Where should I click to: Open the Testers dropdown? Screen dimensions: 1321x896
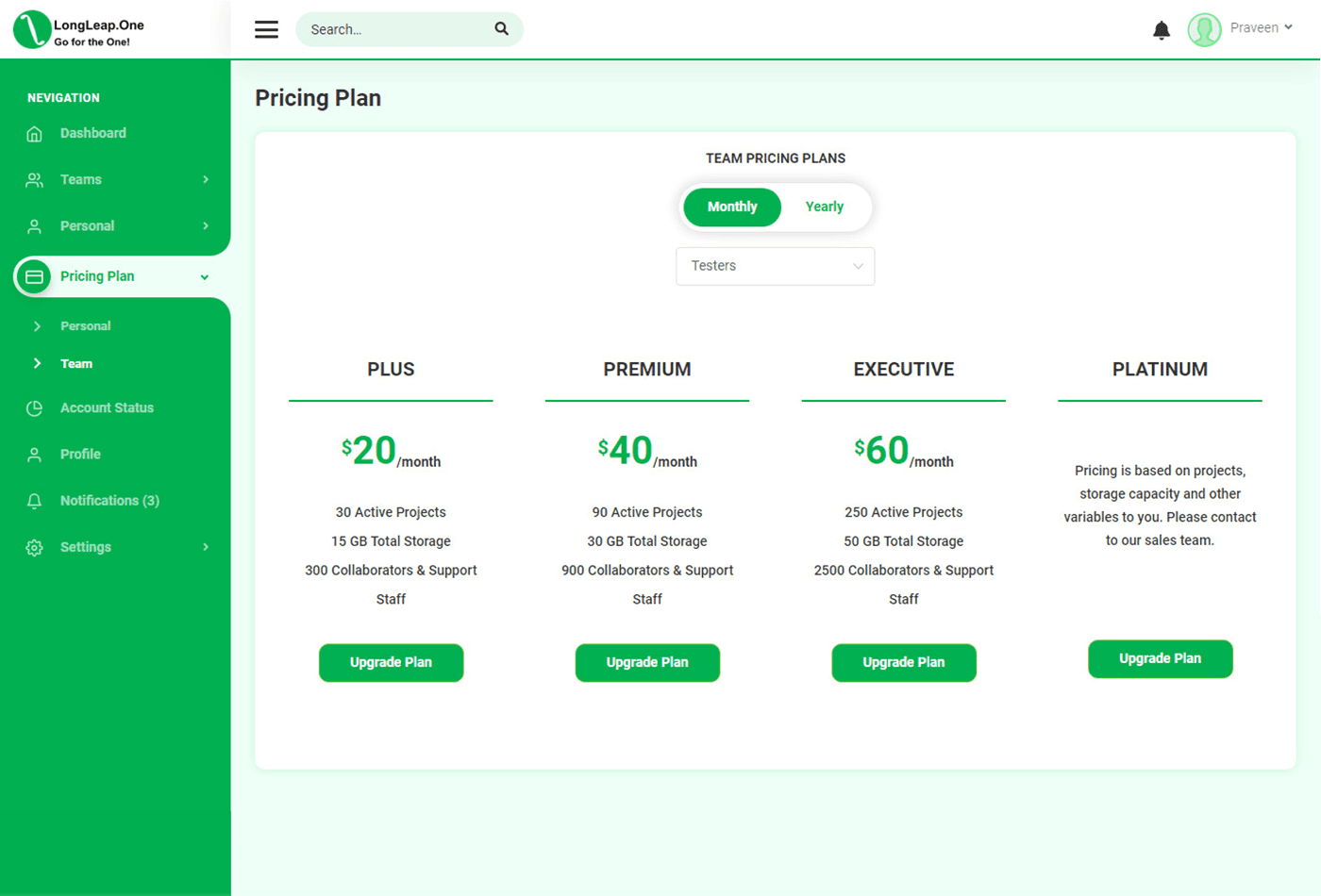(x=775, y=266)
